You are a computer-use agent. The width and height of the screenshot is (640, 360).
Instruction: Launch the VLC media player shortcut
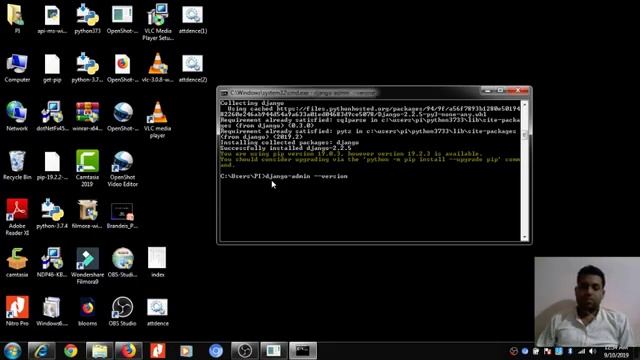point(158,119)
